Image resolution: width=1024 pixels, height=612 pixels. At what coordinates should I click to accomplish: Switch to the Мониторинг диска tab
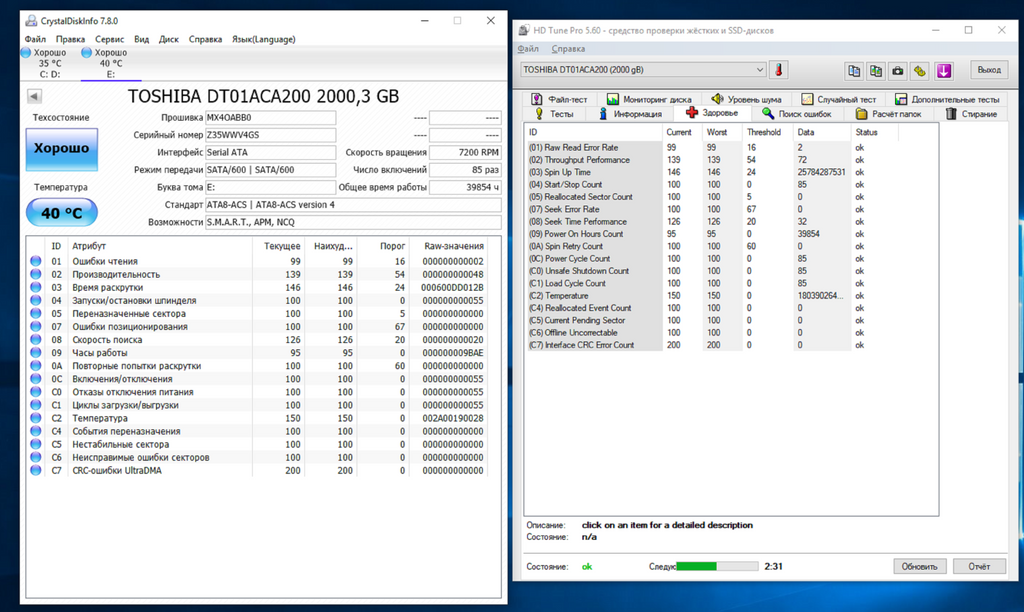click(x=648, y=99)
